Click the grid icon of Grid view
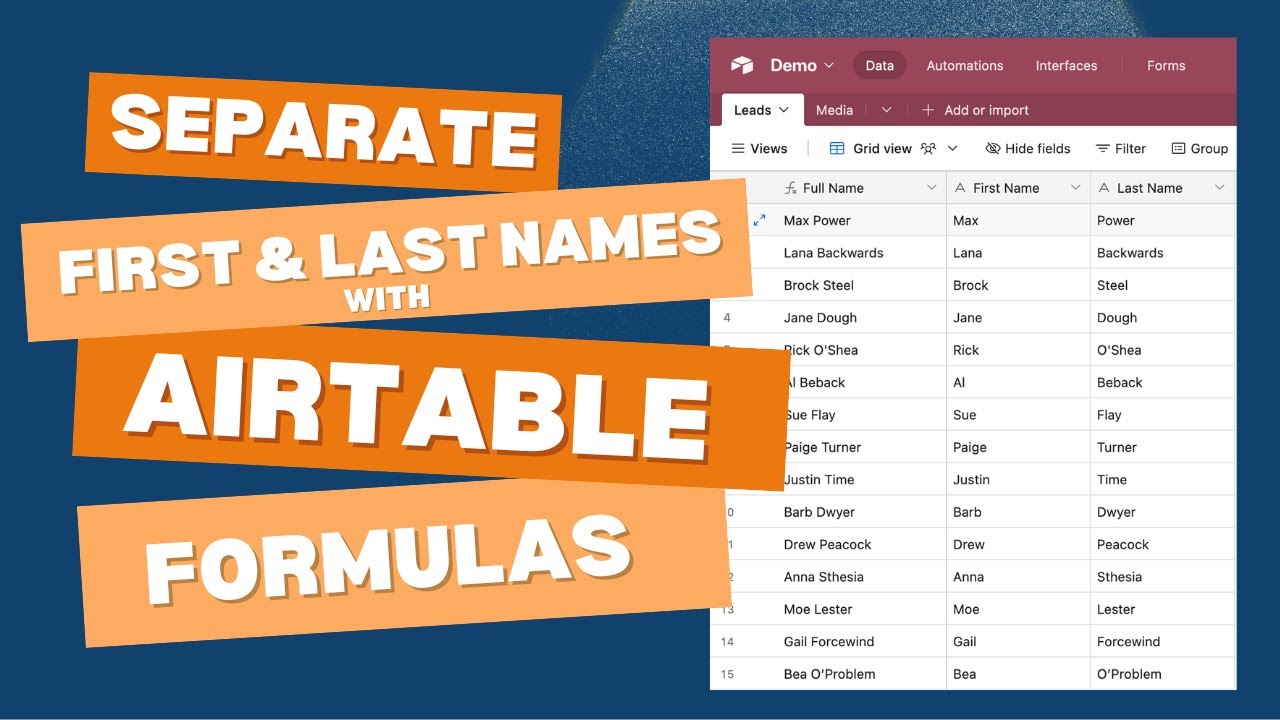 click(x=838, y=148)
